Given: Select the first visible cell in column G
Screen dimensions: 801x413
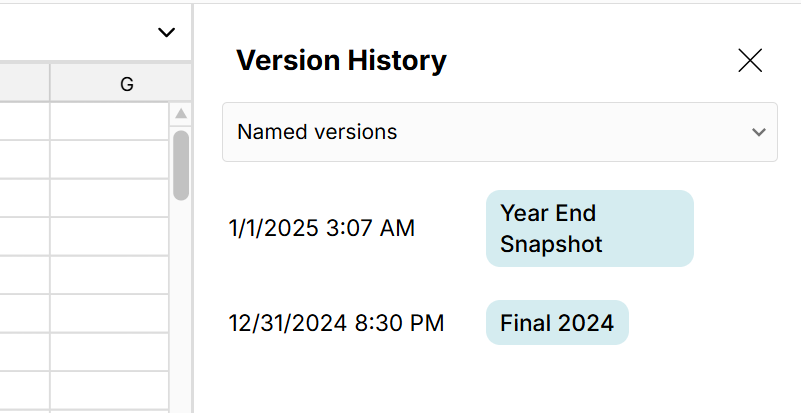Looking at the screenshot, I should pyautogui.click(x=109, y=121).
